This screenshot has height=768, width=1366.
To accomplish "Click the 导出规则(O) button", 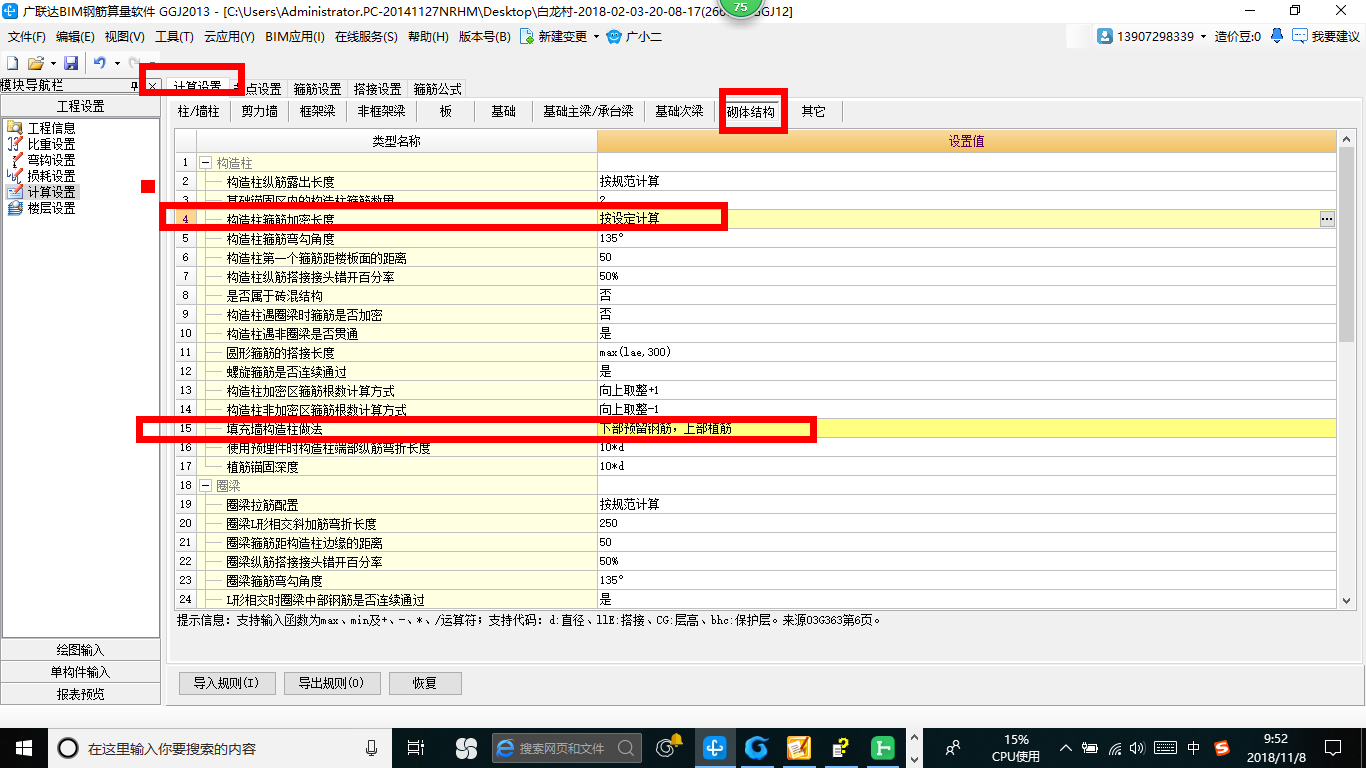I will coord(332,683).
